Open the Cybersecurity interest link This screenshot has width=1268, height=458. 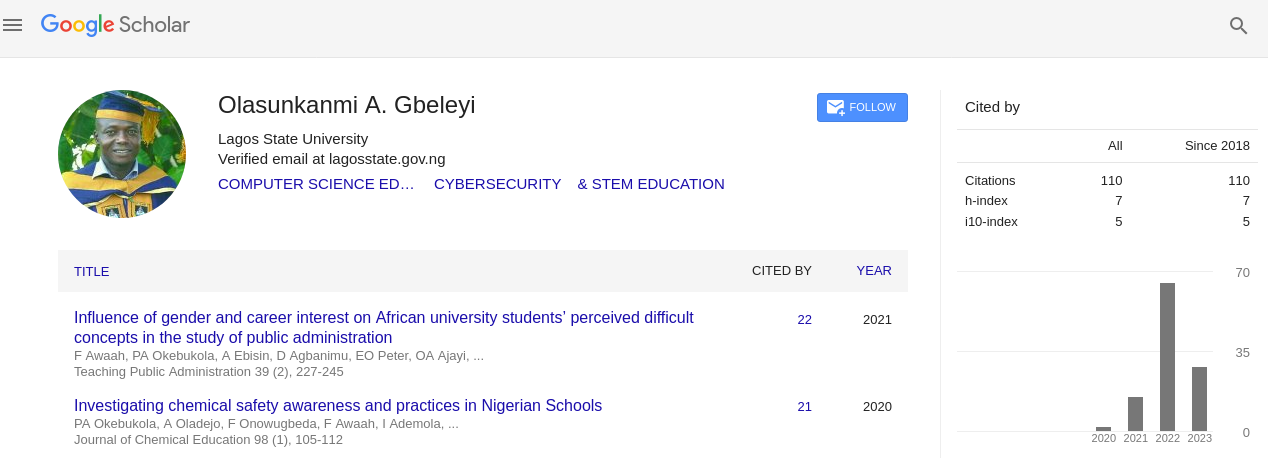[497, 184]
